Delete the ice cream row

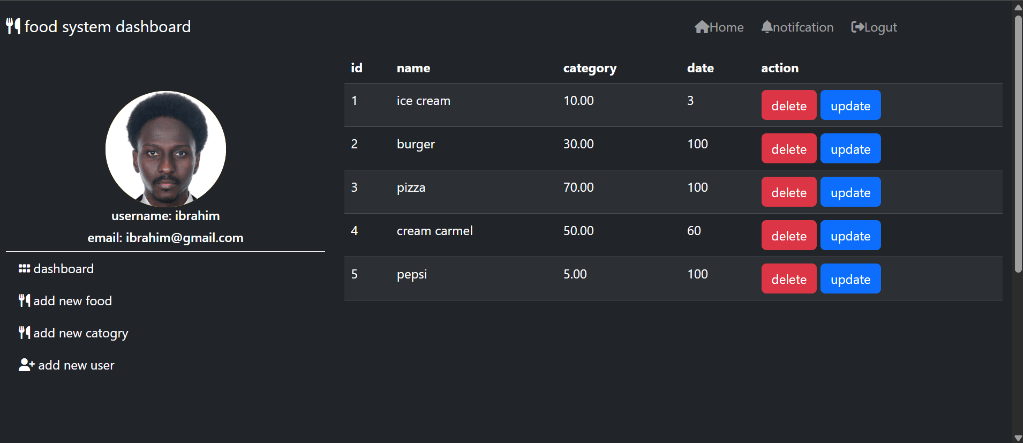click(789, 106)
